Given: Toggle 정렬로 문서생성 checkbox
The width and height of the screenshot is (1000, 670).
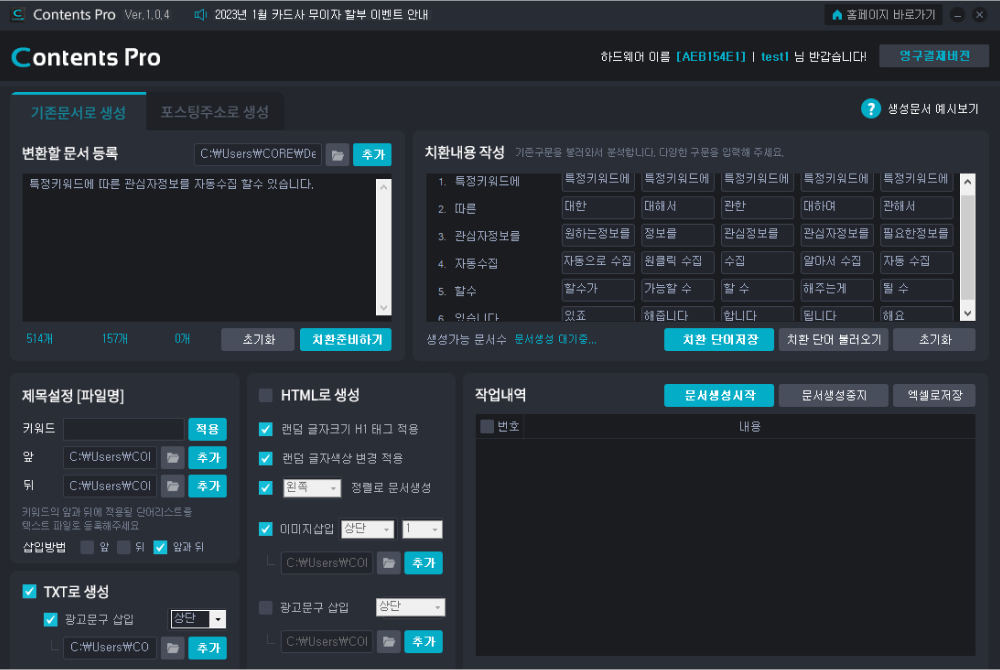Looking at the screenshot, I should (x=266, y=488).
